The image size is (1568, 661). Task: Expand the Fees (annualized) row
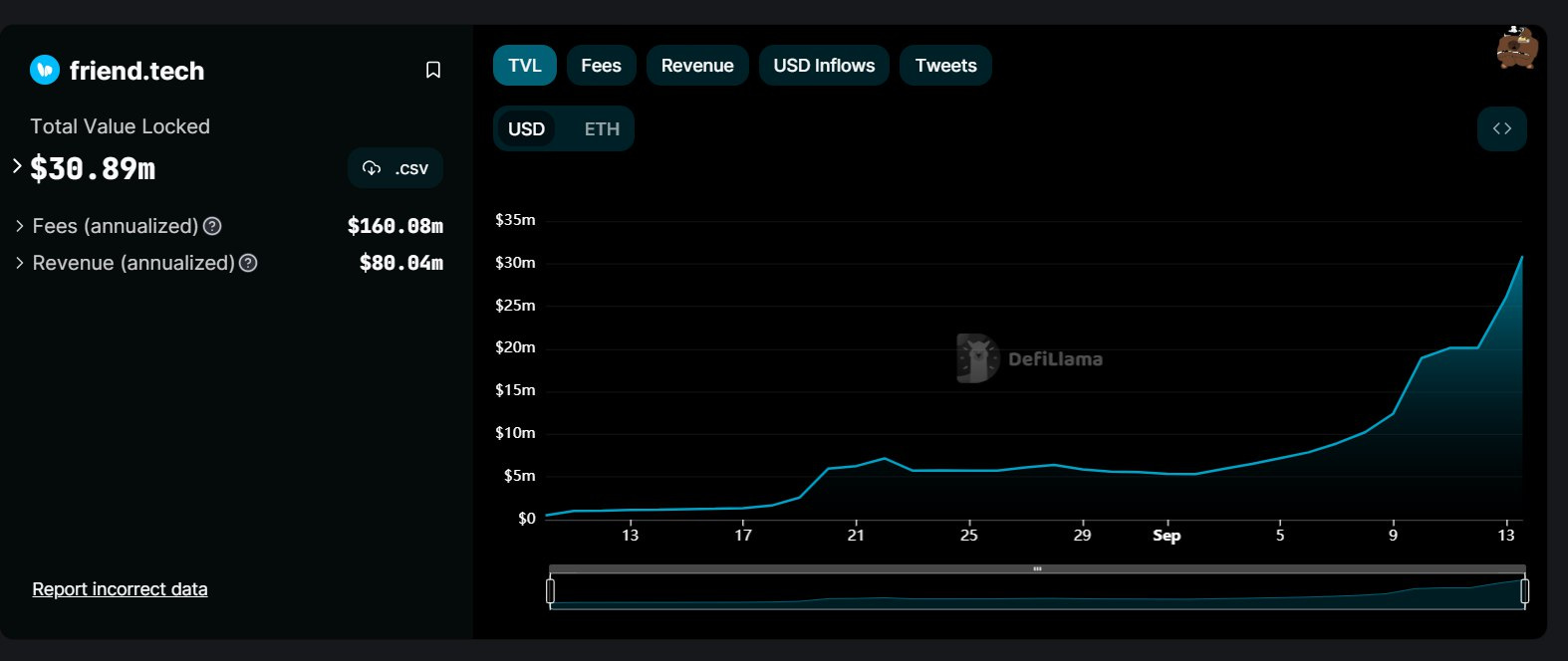[x=20, y=226]
